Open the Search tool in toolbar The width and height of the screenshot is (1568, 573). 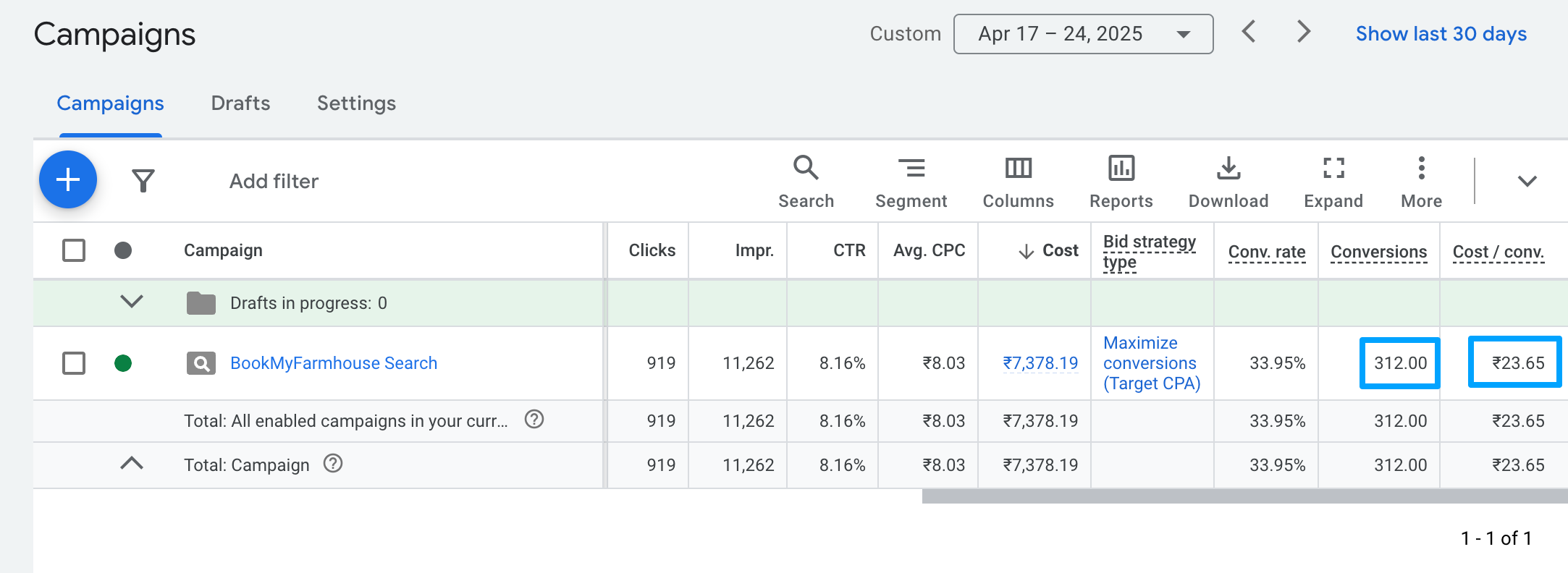(x=806, y=181)
